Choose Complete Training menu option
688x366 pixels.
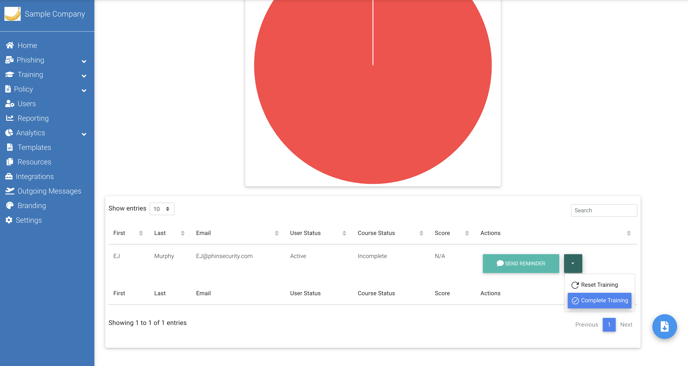(599, 301)
